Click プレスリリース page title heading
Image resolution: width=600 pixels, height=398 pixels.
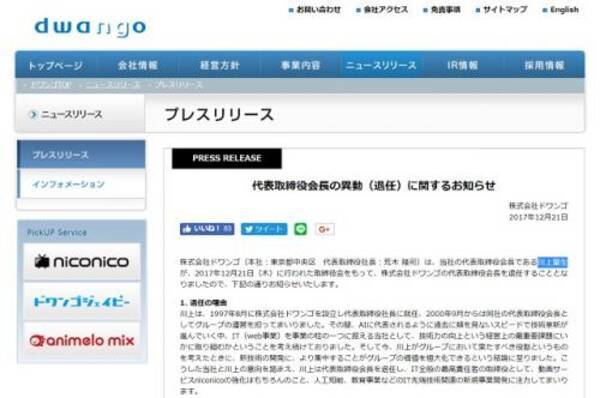tap(219, 114)
